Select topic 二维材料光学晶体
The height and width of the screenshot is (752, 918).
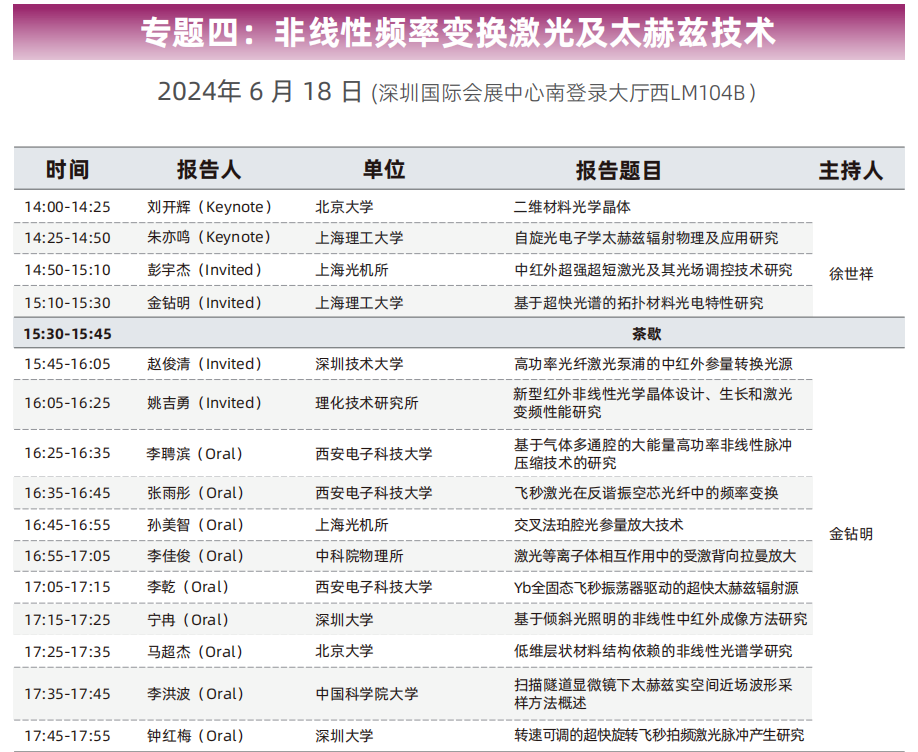(x=572, y=207)
